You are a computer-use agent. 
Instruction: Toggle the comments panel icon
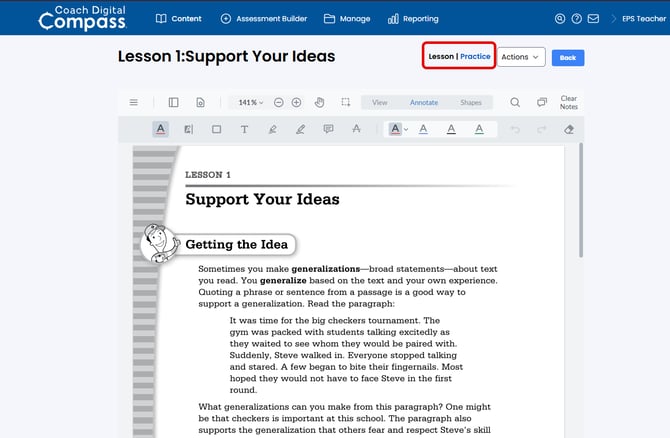coord(542,102)
